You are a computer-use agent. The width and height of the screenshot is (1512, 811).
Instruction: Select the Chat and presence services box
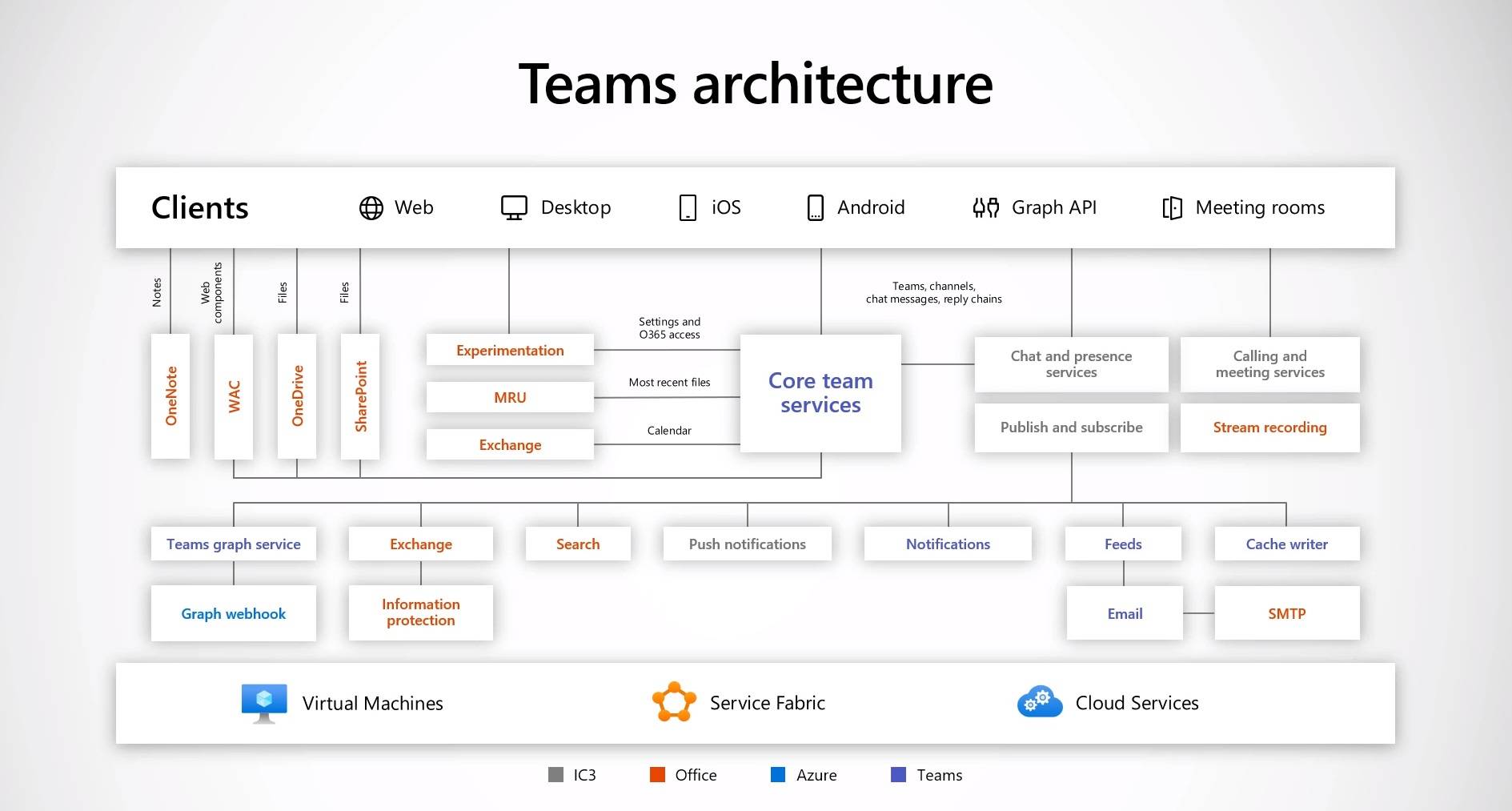click(1071, 364)
